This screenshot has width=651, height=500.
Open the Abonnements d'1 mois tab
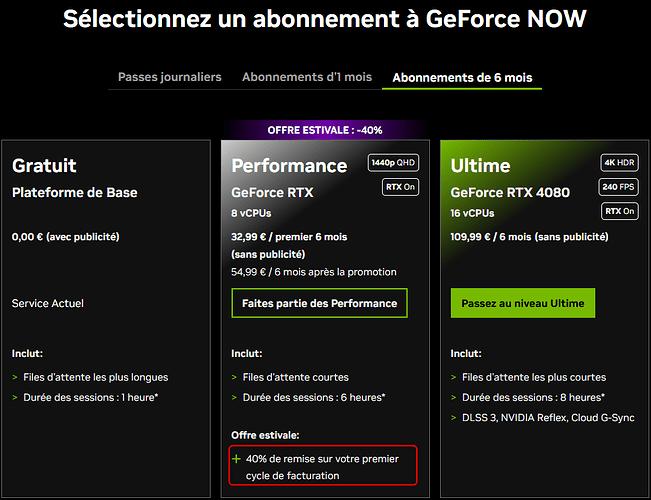pos(307,77)
